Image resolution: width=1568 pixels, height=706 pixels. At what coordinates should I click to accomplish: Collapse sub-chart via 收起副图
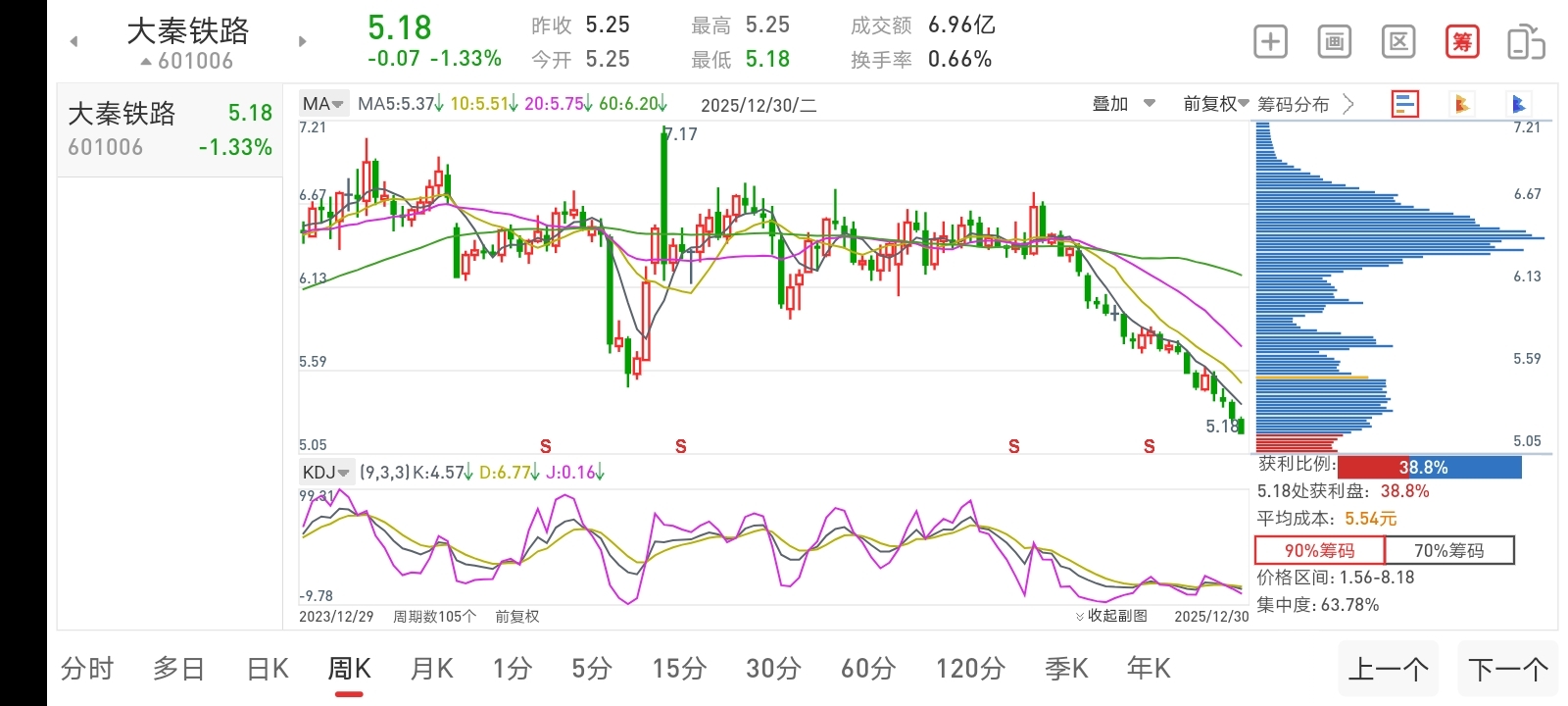coord(1111,616)
